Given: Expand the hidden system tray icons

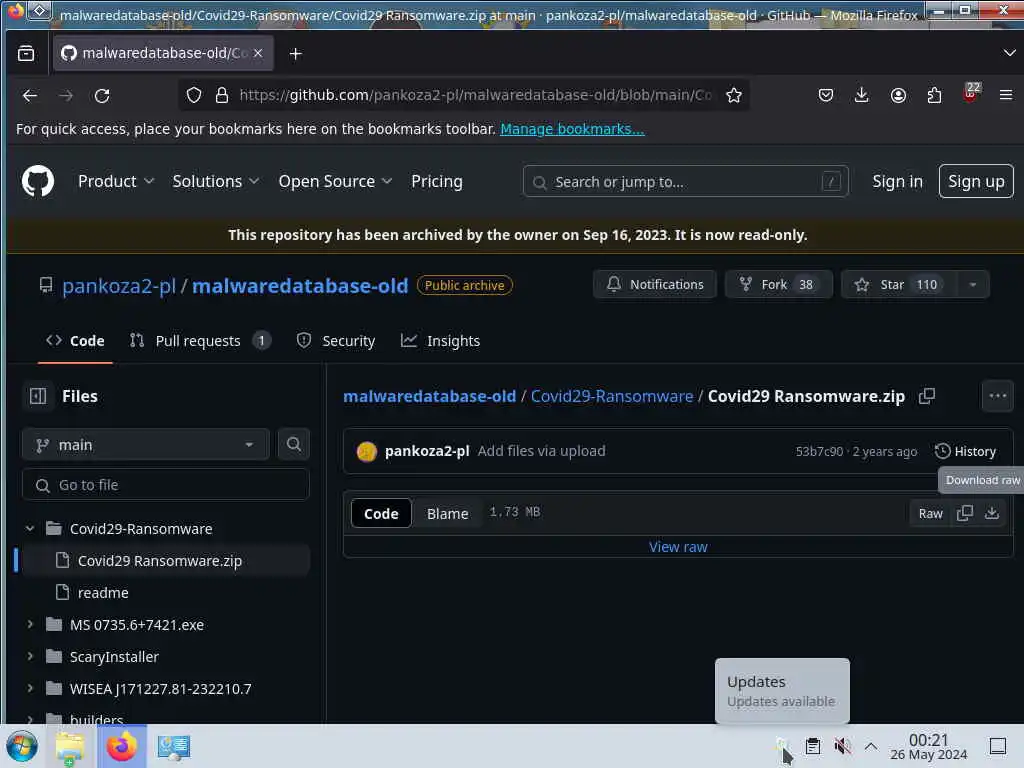Looking at the screenshot, I should click(x=871, y=746).
